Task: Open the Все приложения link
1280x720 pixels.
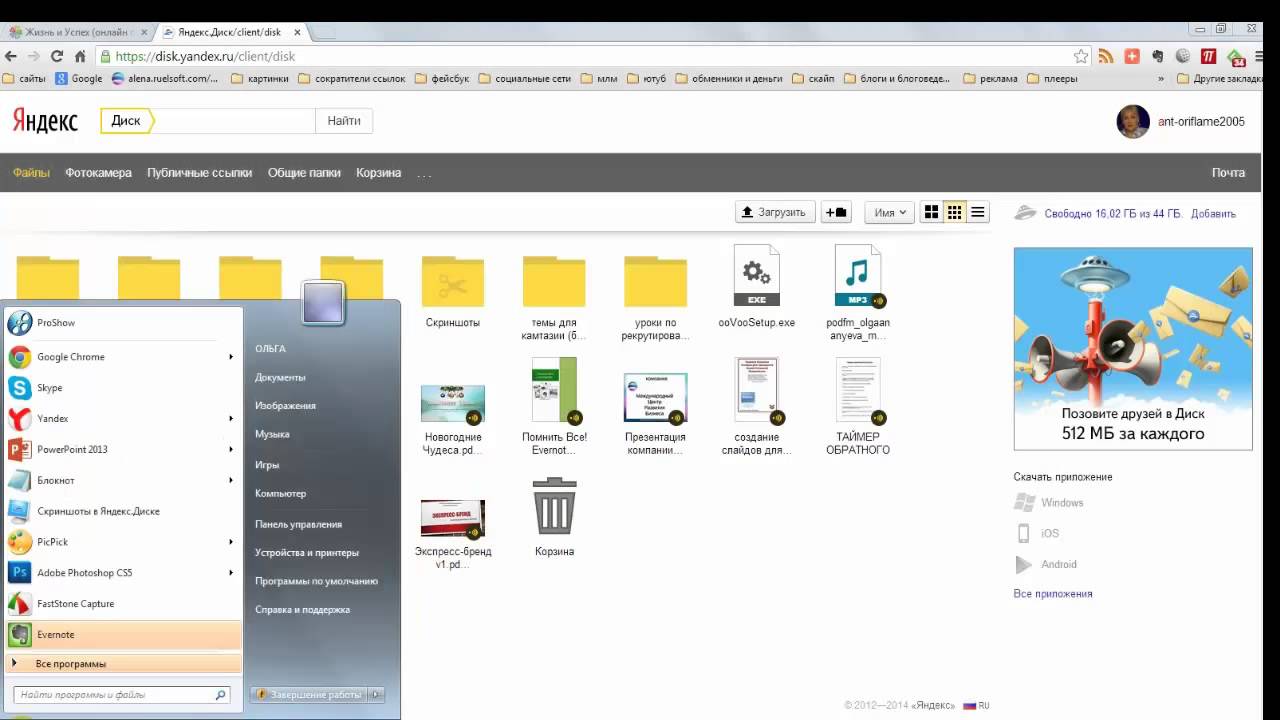Action: (1053, 594)
